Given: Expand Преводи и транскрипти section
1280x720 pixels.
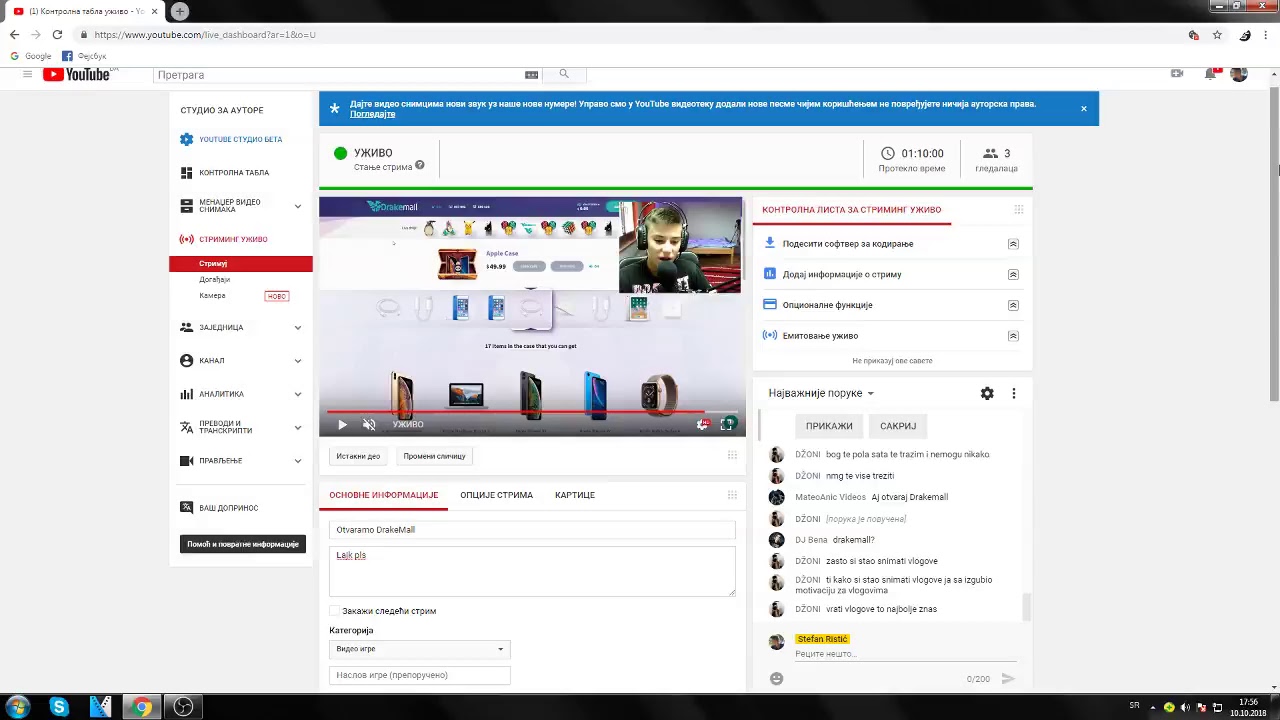Looking at the screenshot, I should (x=297, y=427).
